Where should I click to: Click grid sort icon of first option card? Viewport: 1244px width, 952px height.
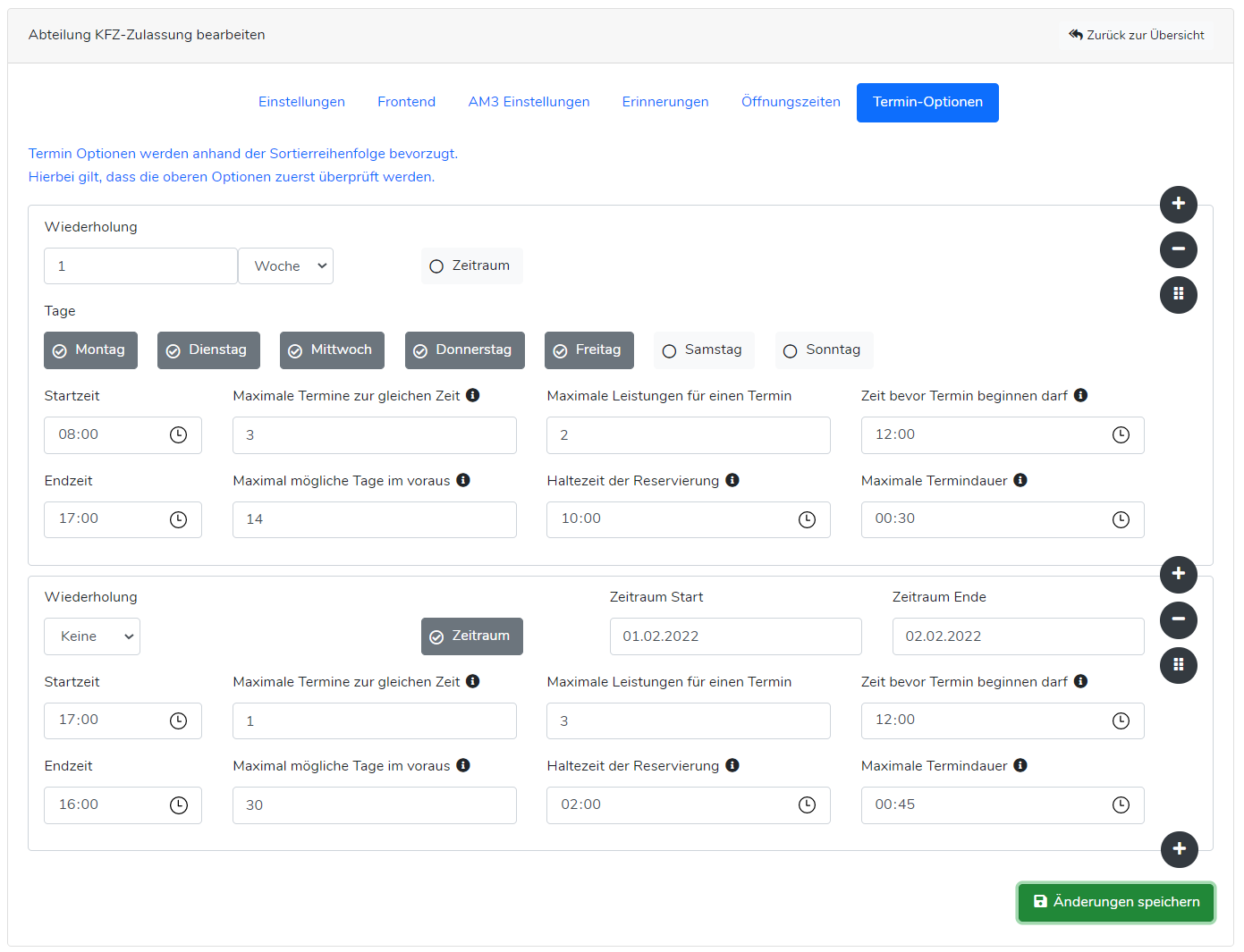[x=1179, y=294]
